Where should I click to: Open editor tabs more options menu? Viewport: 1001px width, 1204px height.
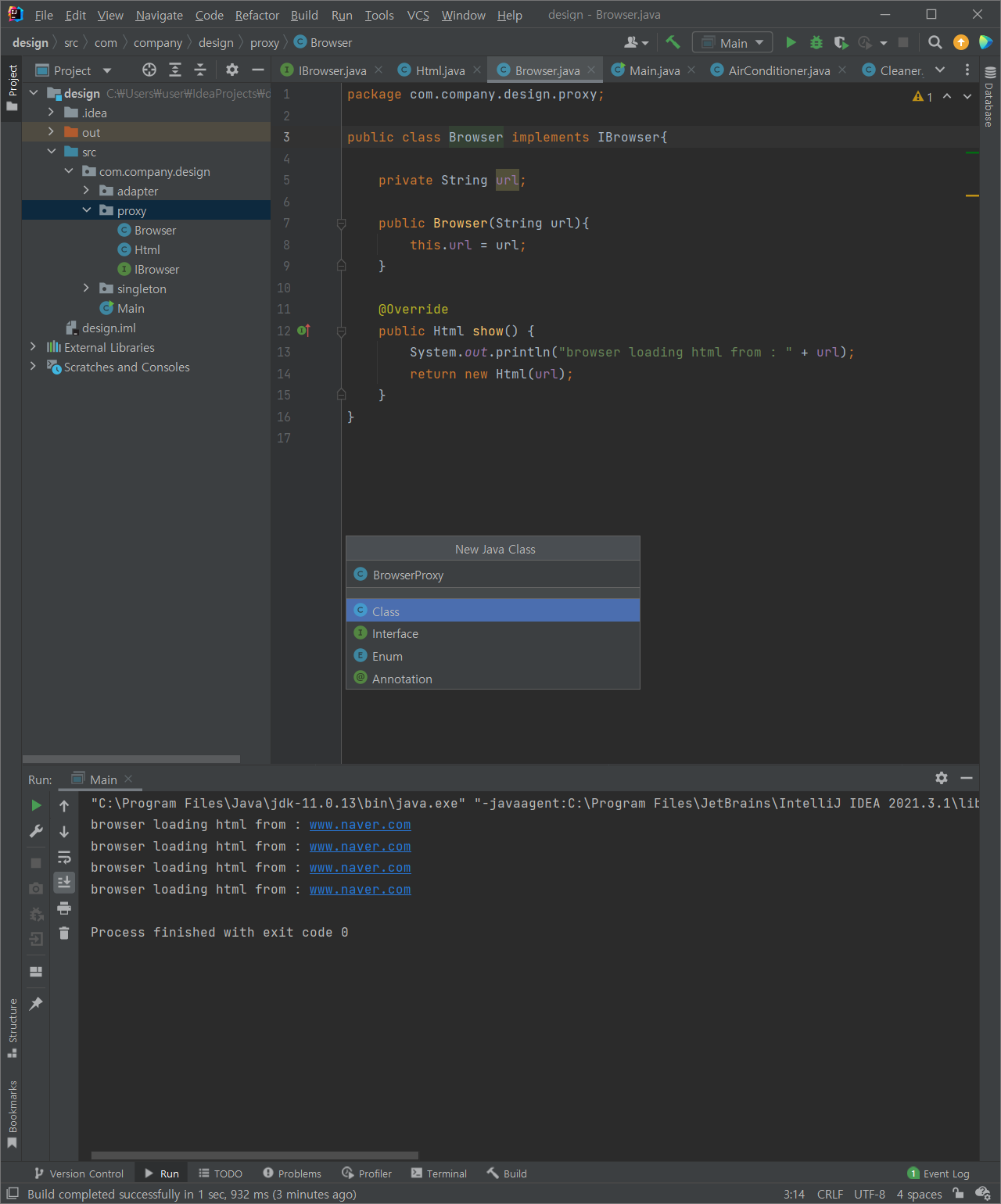(967, 70)
